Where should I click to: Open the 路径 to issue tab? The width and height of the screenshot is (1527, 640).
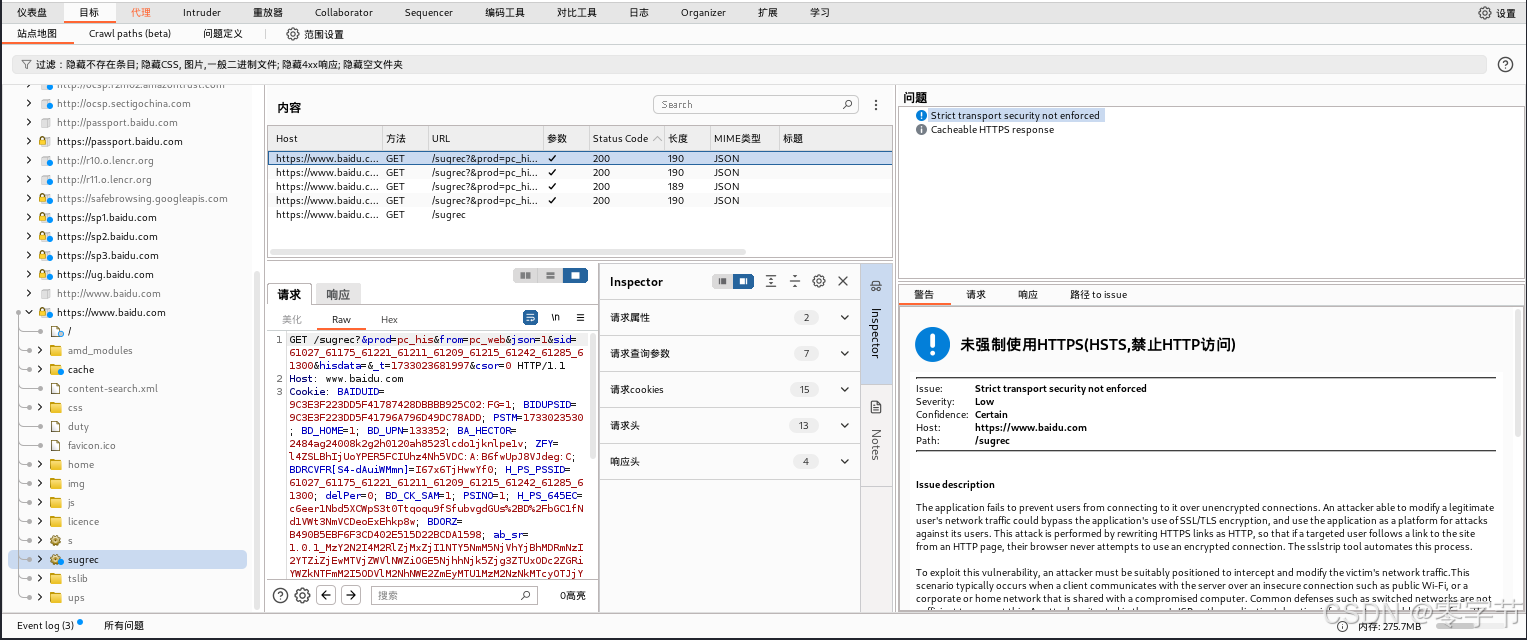click(x=1098, y=295)
